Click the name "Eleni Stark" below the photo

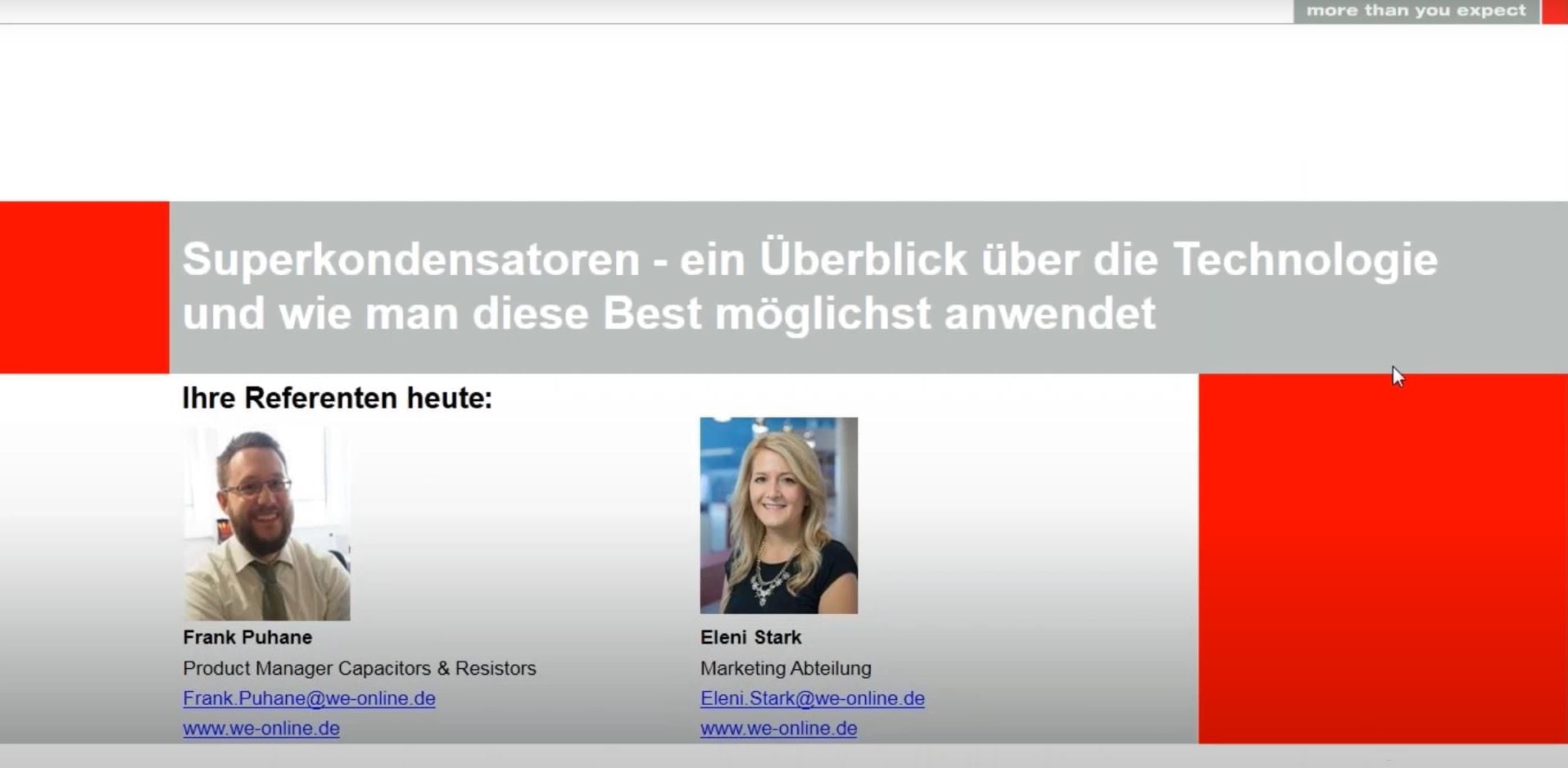tap(750, 637)
